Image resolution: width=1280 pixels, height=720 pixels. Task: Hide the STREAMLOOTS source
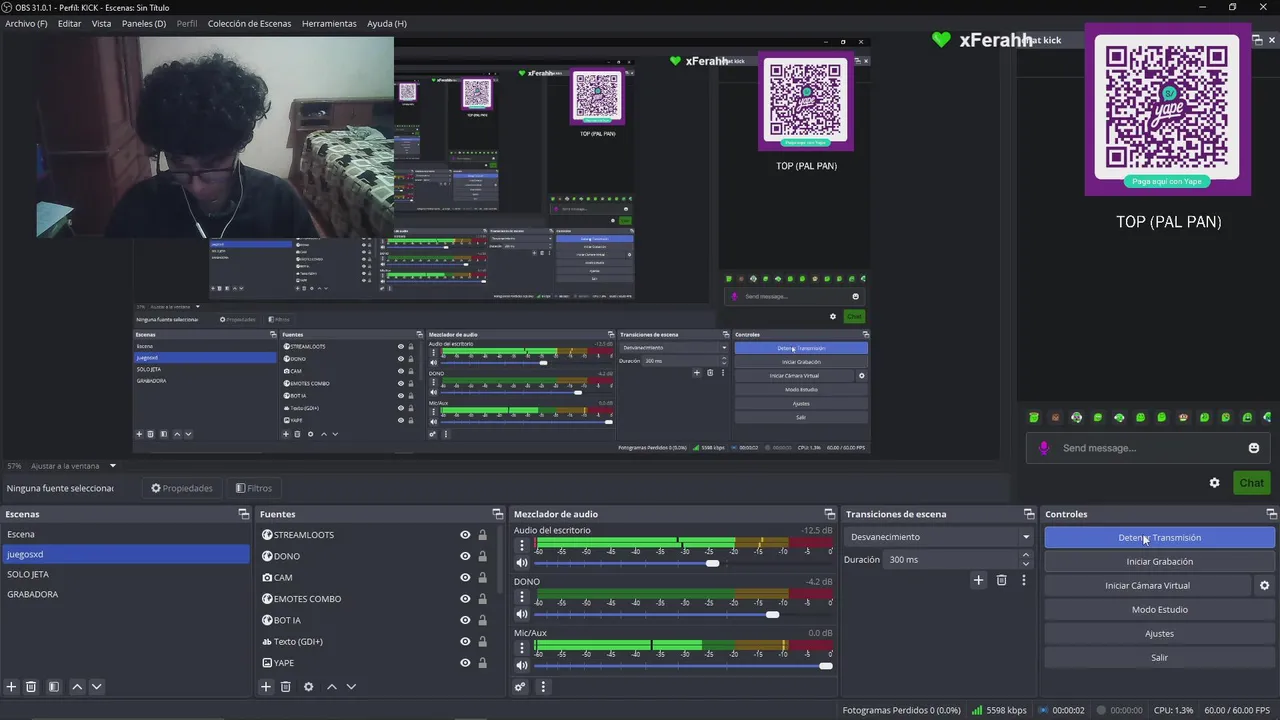point(465,535)
